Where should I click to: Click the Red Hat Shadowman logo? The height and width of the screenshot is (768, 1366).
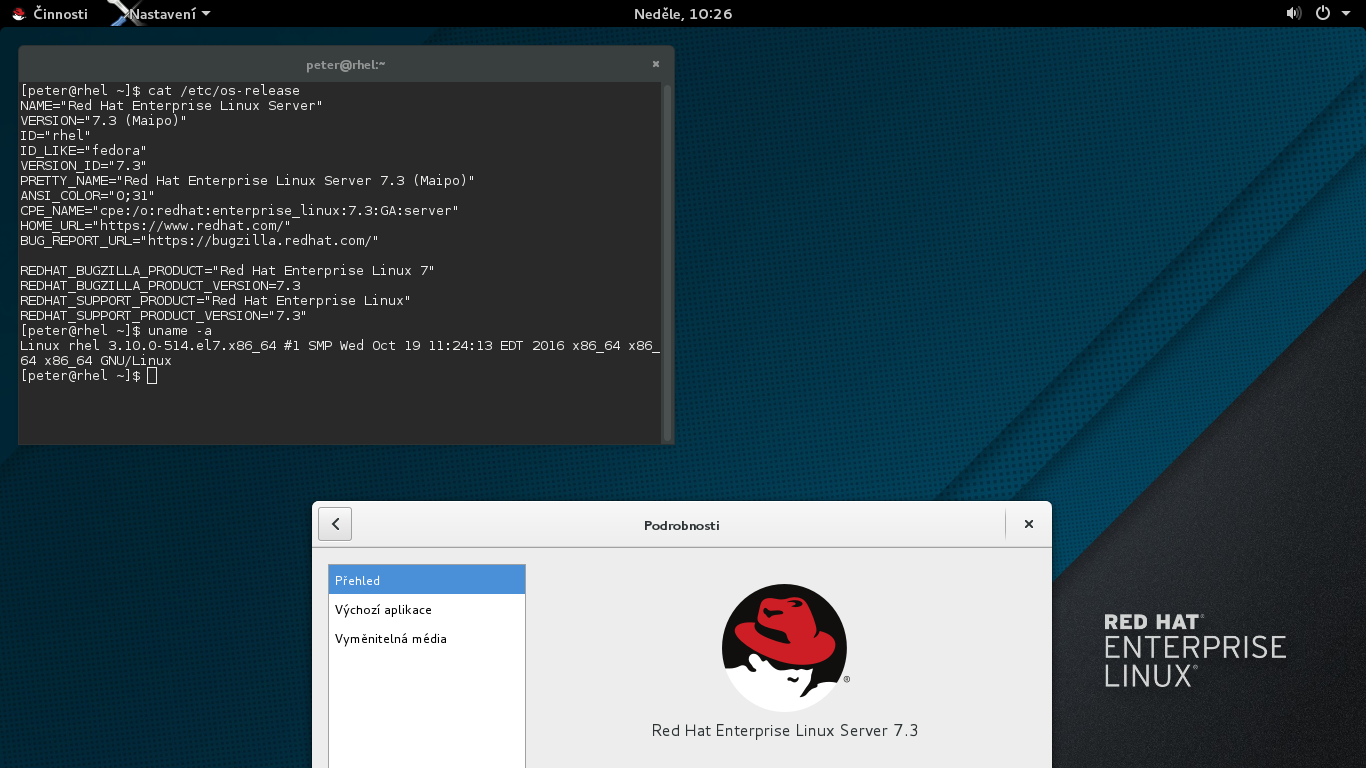point(785,647)
